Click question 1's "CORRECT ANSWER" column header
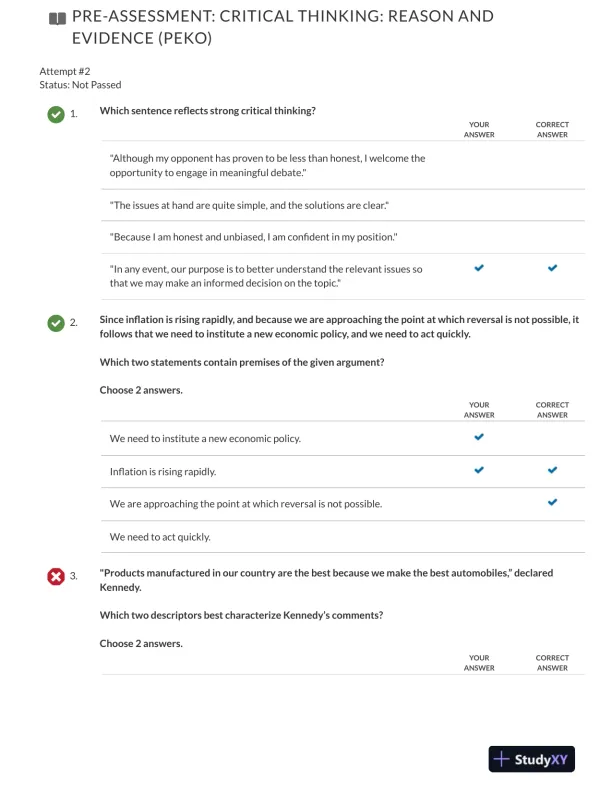Screen dimensions: 612x792 (x=552, y=129)
